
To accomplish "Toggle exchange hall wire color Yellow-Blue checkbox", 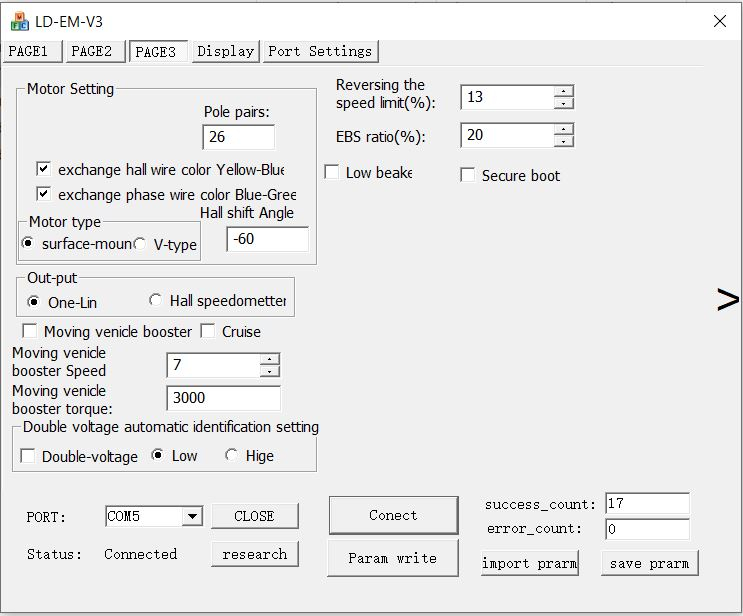I will click(x=44, y=169).
